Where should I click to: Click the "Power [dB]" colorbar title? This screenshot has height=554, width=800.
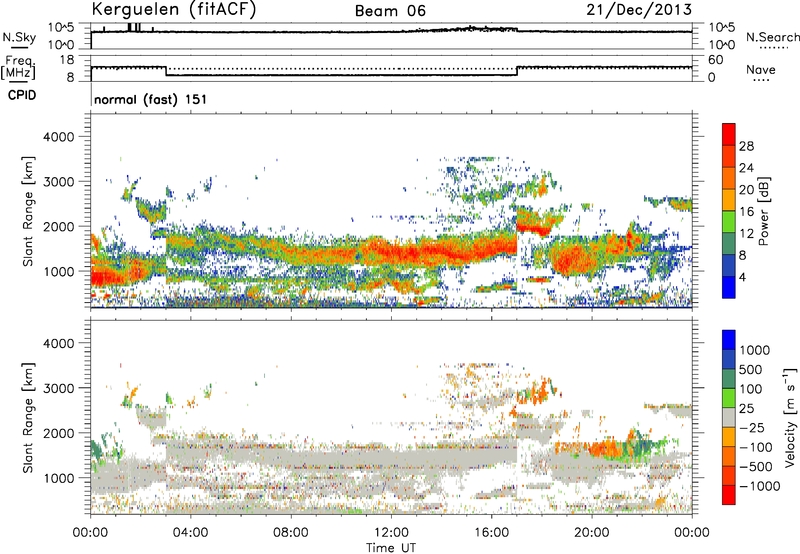(x=763, y=211)
